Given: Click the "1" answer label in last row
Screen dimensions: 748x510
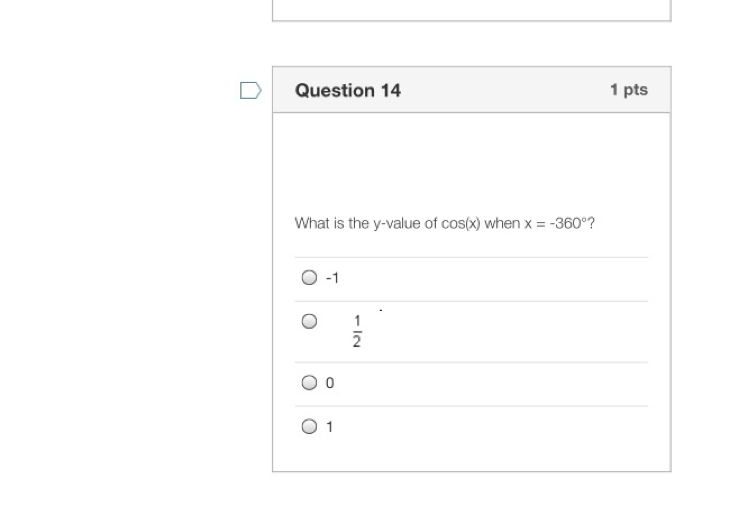Looking at the screenshot, I should point(330,427).
